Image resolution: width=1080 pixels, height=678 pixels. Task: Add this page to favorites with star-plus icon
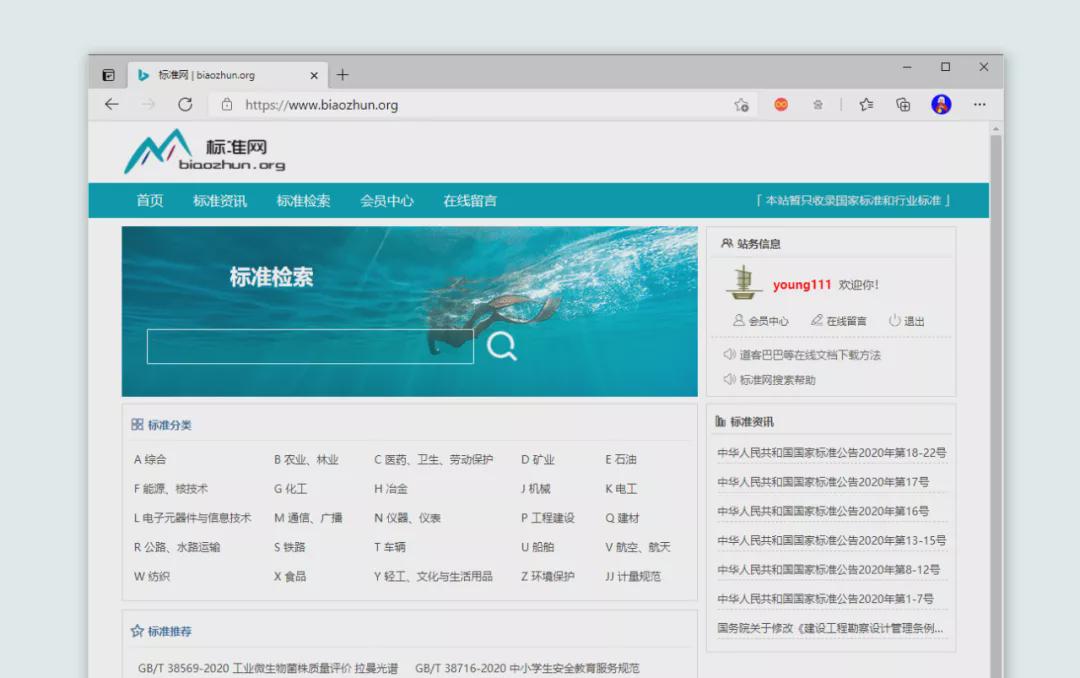pos(741,105)
